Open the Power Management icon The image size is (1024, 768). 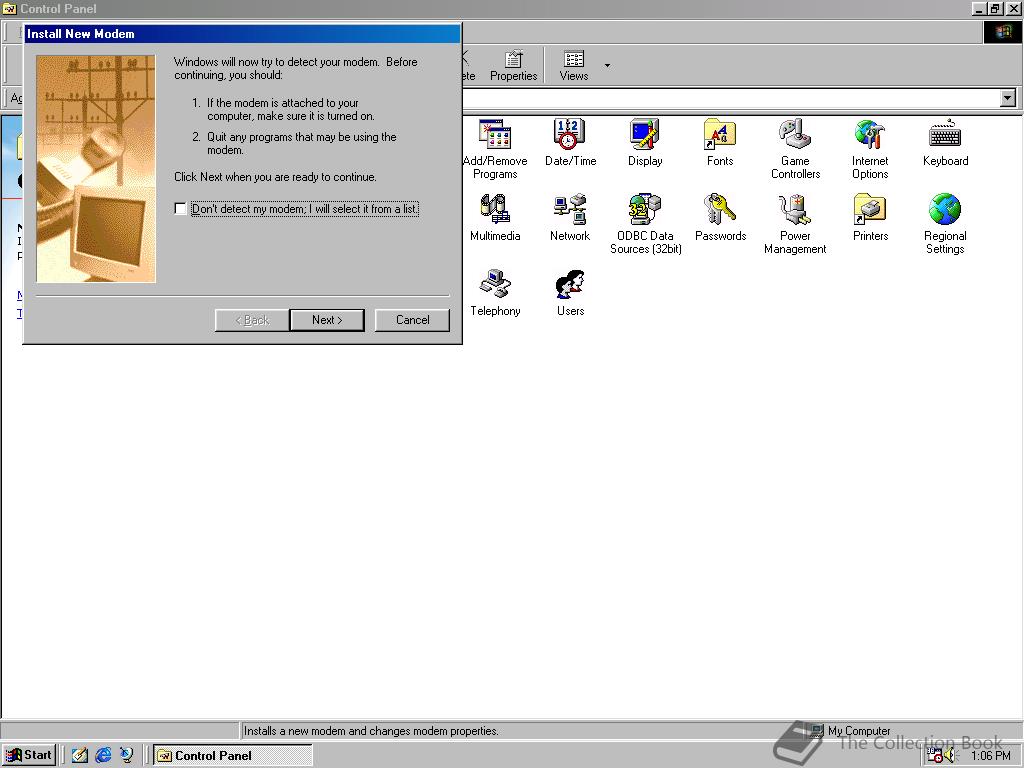[x=795, y=224]
